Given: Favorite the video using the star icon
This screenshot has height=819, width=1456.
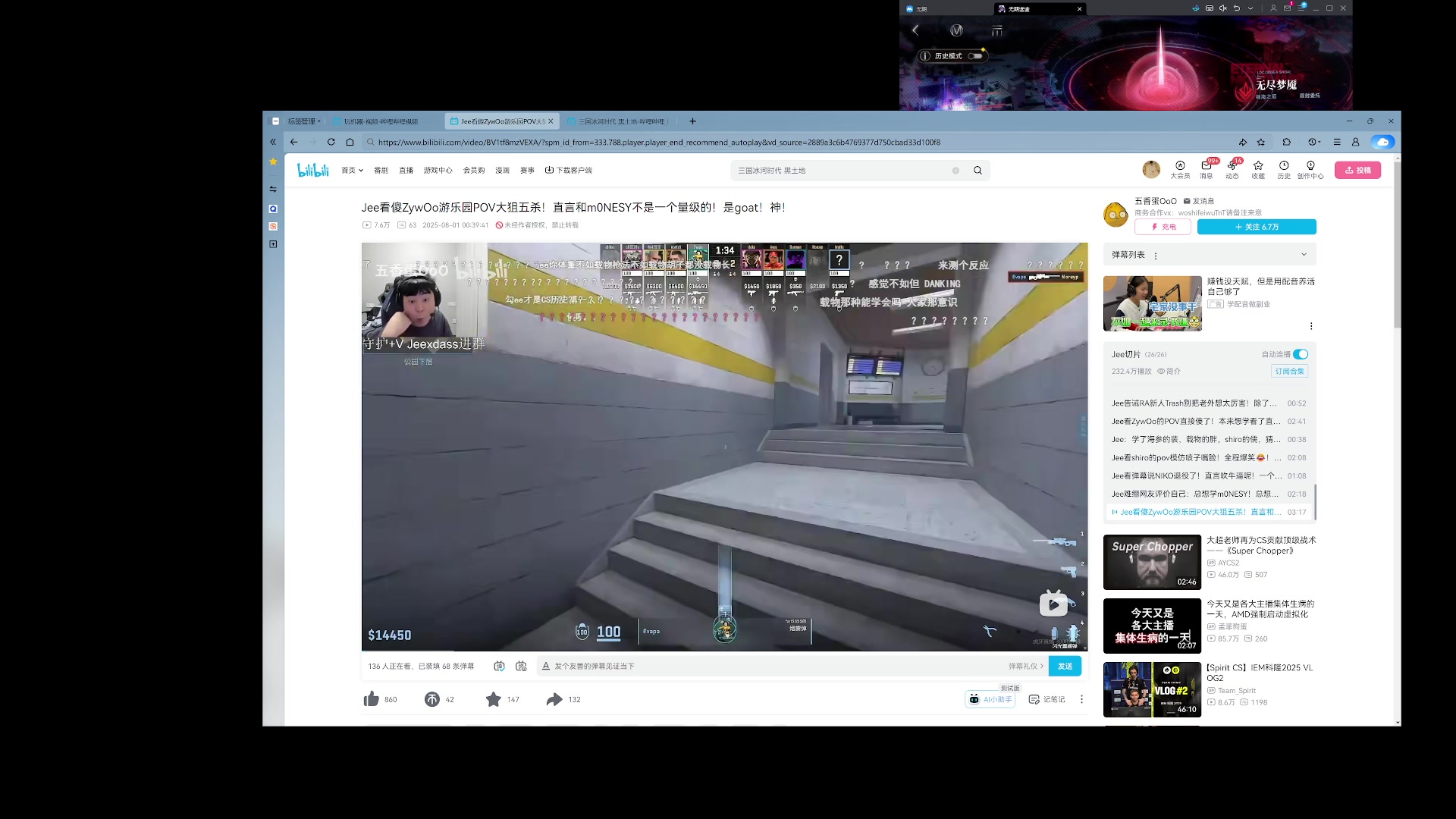Looking at the screenshot, I should (x=493, y=699).
